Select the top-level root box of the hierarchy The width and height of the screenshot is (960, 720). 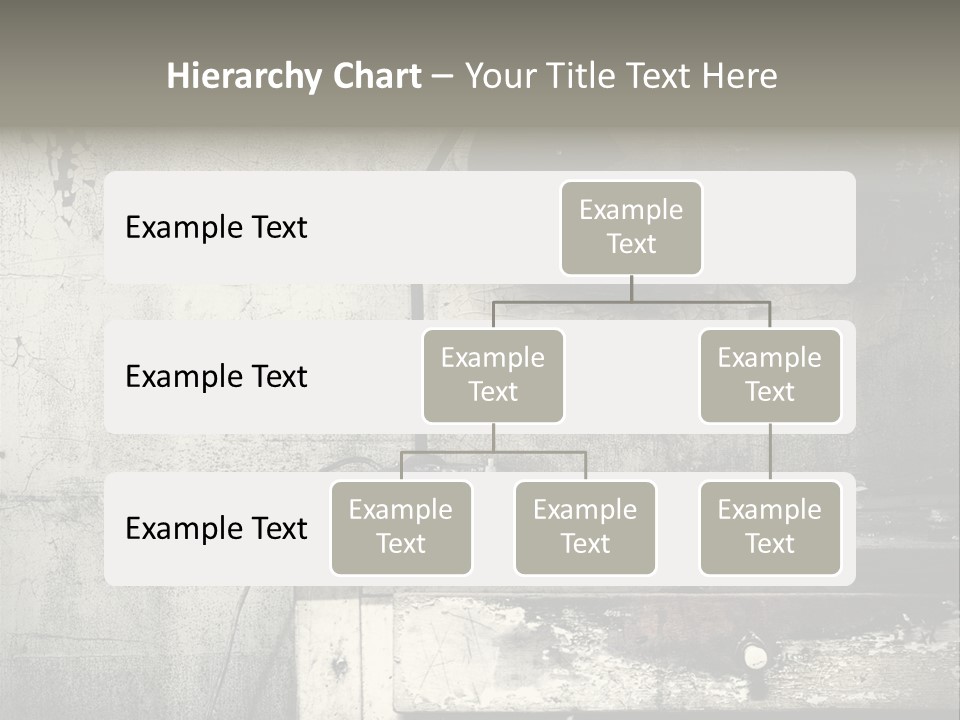pos(631,227)
